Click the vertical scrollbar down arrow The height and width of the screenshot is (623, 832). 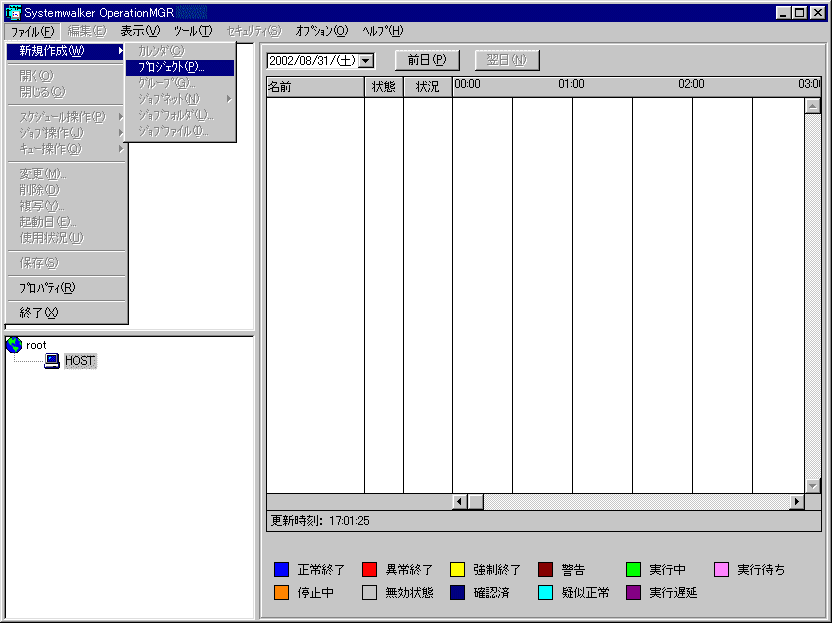pyautogui.click(x=813, y=486)
